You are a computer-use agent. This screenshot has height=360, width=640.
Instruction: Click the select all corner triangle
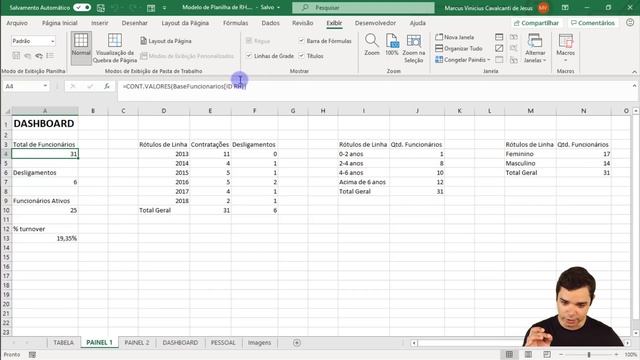click(x=7, y=111)
